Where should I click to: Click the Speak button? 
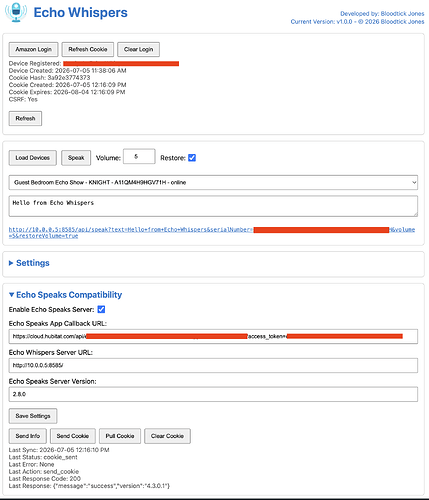click(x=76, y=158)
